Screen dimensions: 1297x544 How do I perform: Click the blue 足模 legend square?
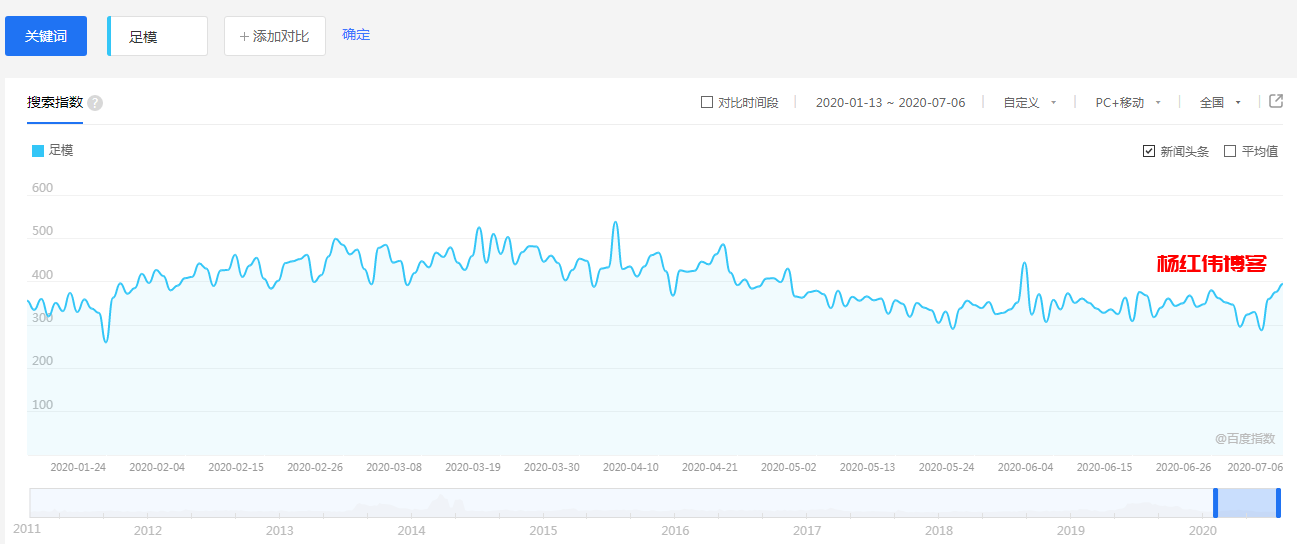pyautogui.click(x=38, y=151)
